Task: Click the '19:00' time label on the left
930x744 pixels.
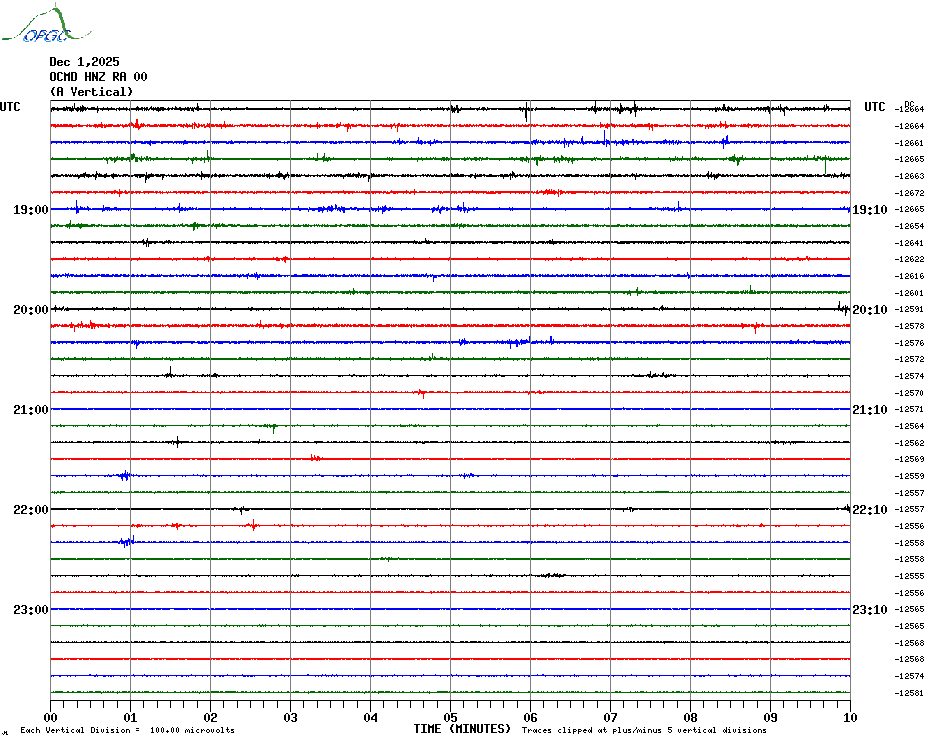Action: point(31,209)
